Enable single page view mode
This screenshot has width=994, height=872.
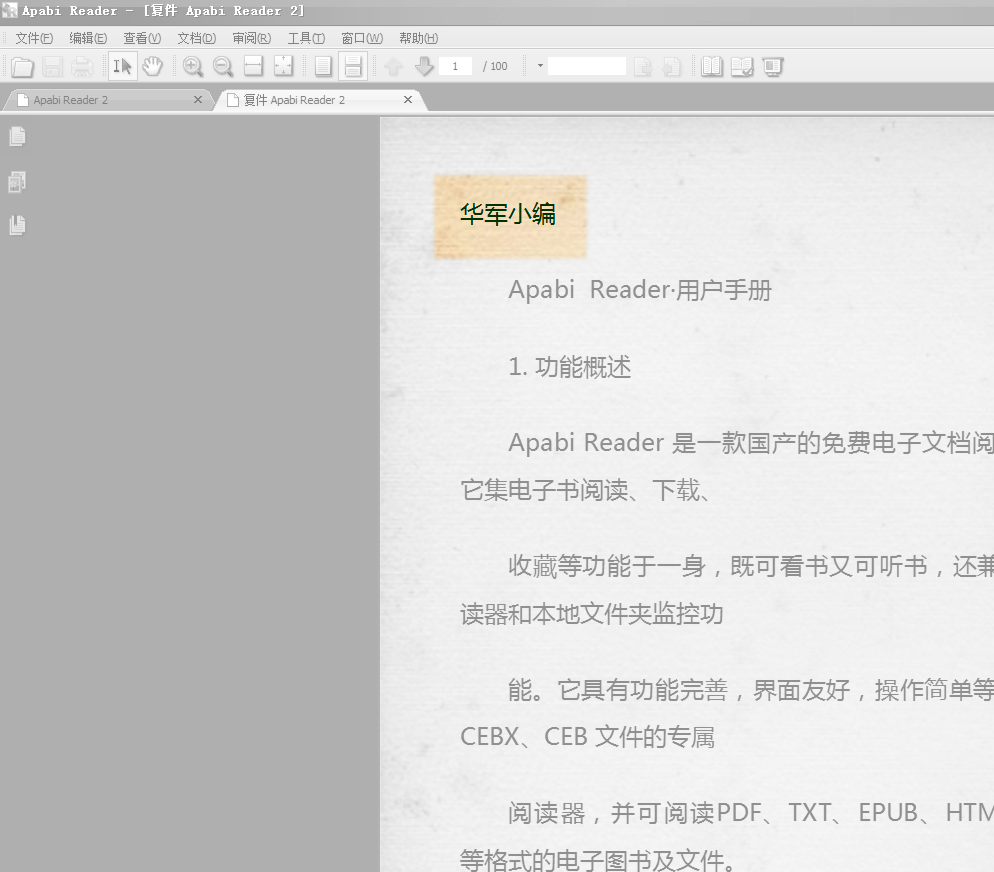[x=322, y=66]
